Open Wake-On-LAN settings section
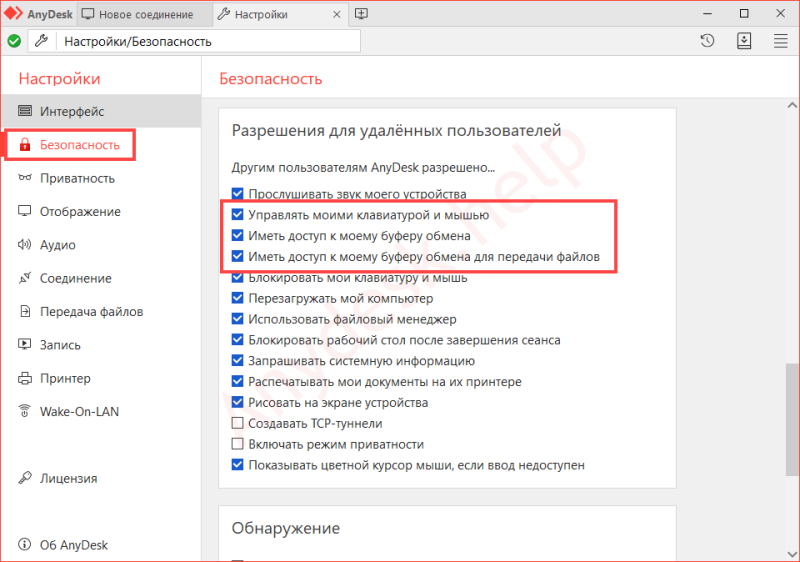Image resolution: width=800 pixels, height=562 pixels. [x=102, y=412]
